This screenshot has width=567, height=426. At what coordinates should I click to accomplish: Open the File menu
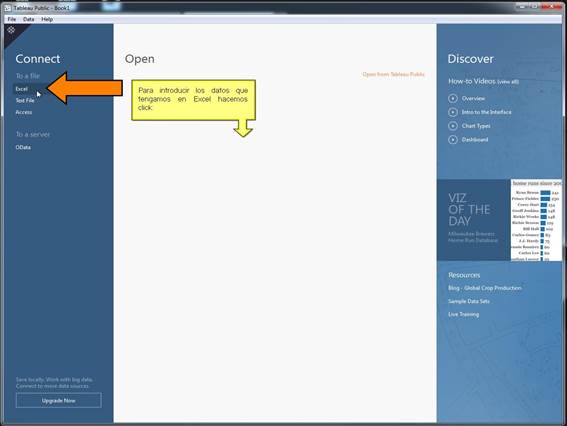click(12, 19)
